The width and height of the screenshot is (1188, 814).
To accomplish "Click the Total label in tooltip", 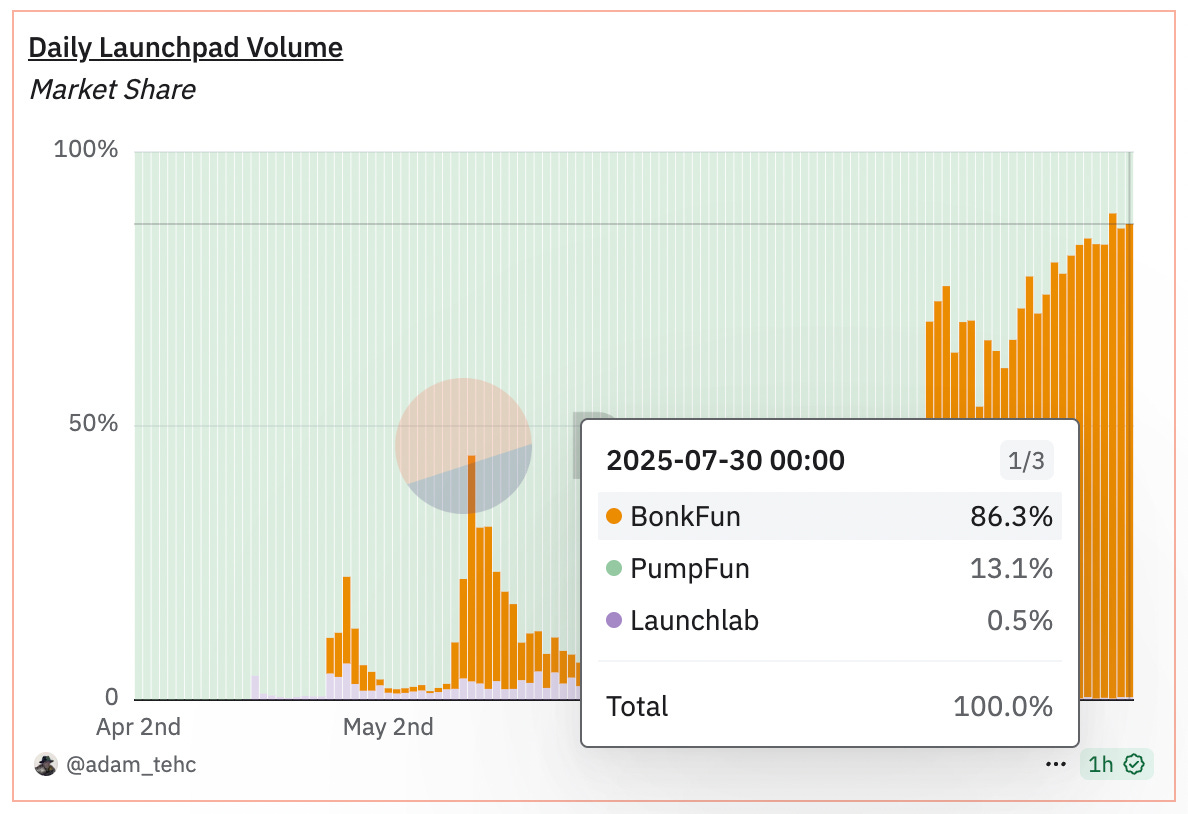I will [x=637, y=706].
